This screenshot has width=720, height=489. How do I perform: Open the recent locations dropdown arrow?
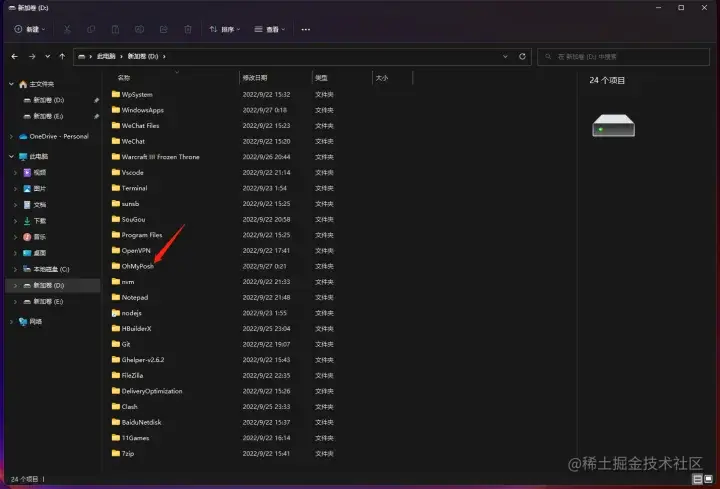(x=47, y=56)
